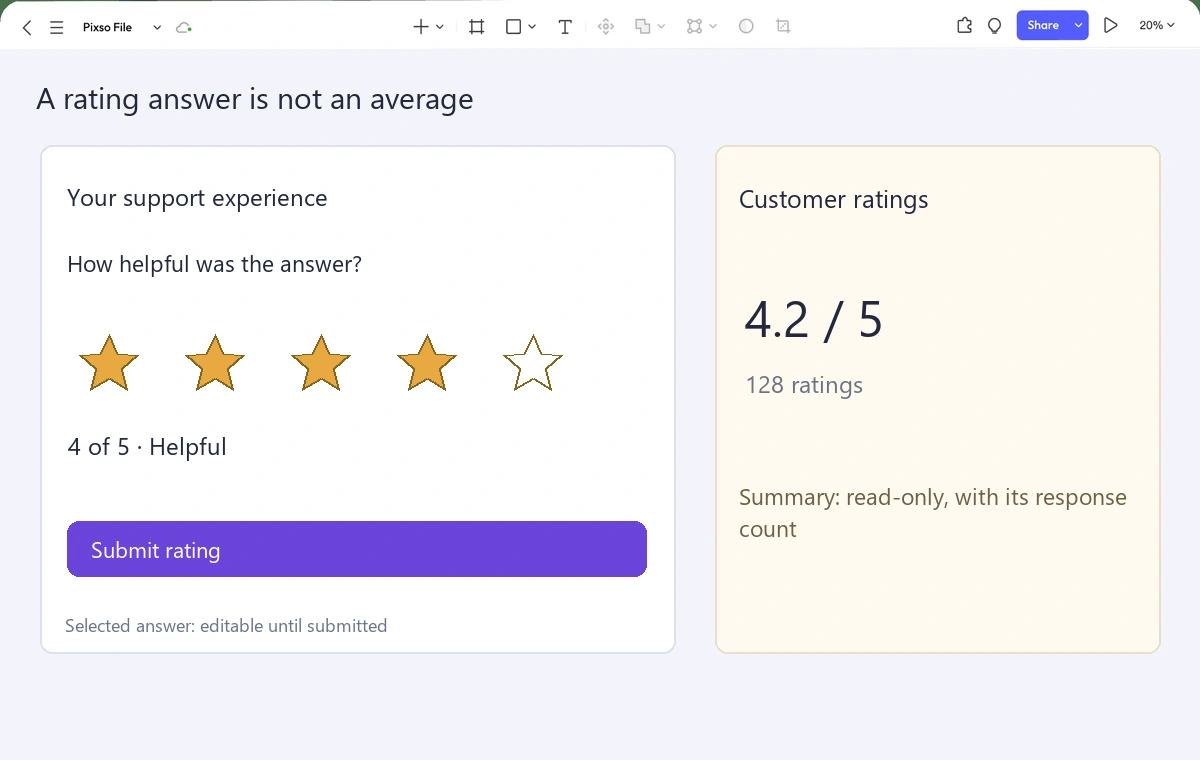Go back using the left arrow icon
Image resolution: width=1200 pixels, height=760 pixels.
click(27, 27)
